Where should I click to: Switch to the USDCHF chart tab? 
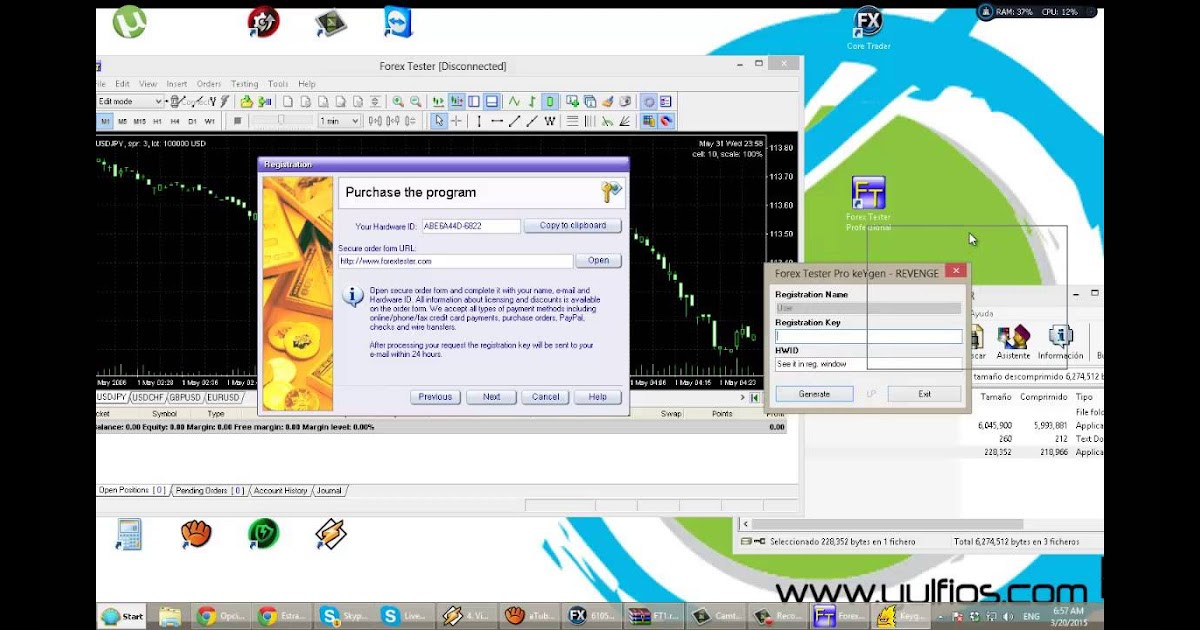tap(147, 397)
